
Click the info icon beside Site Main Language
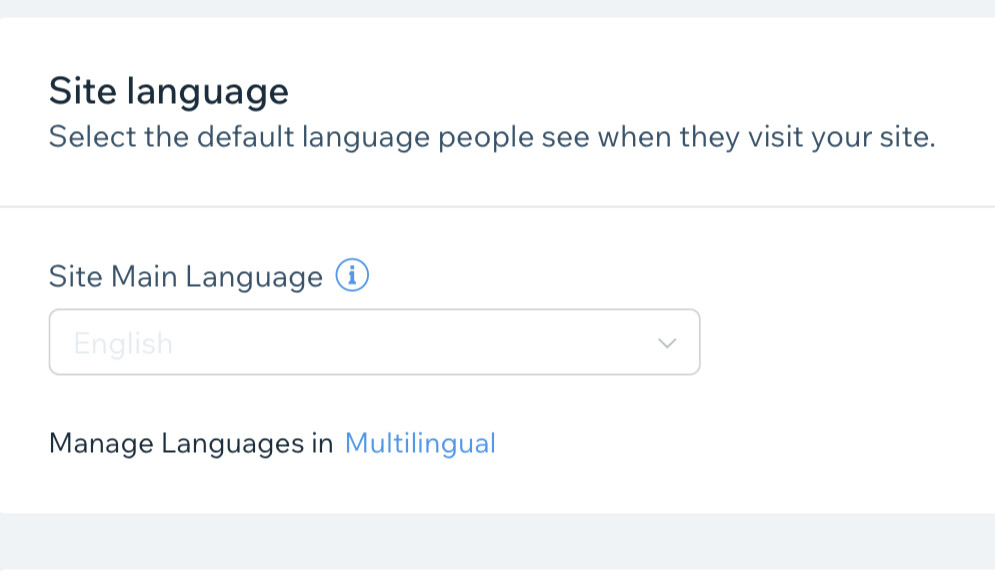click(x=352, y=275)
